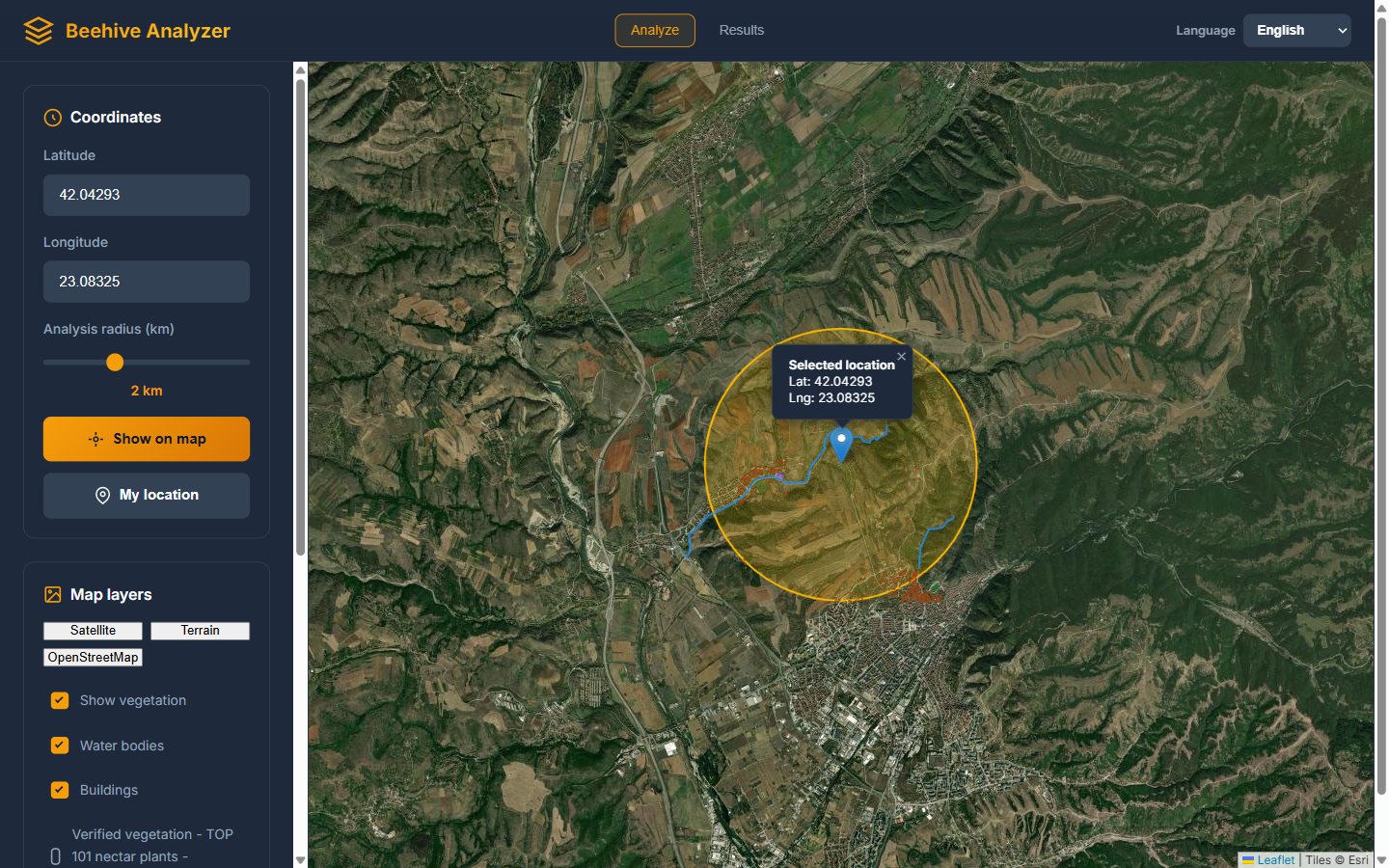This screenshot has width=1389, height=868.
Task: Open the Analyze tab
Action: [x=655, y=30]
